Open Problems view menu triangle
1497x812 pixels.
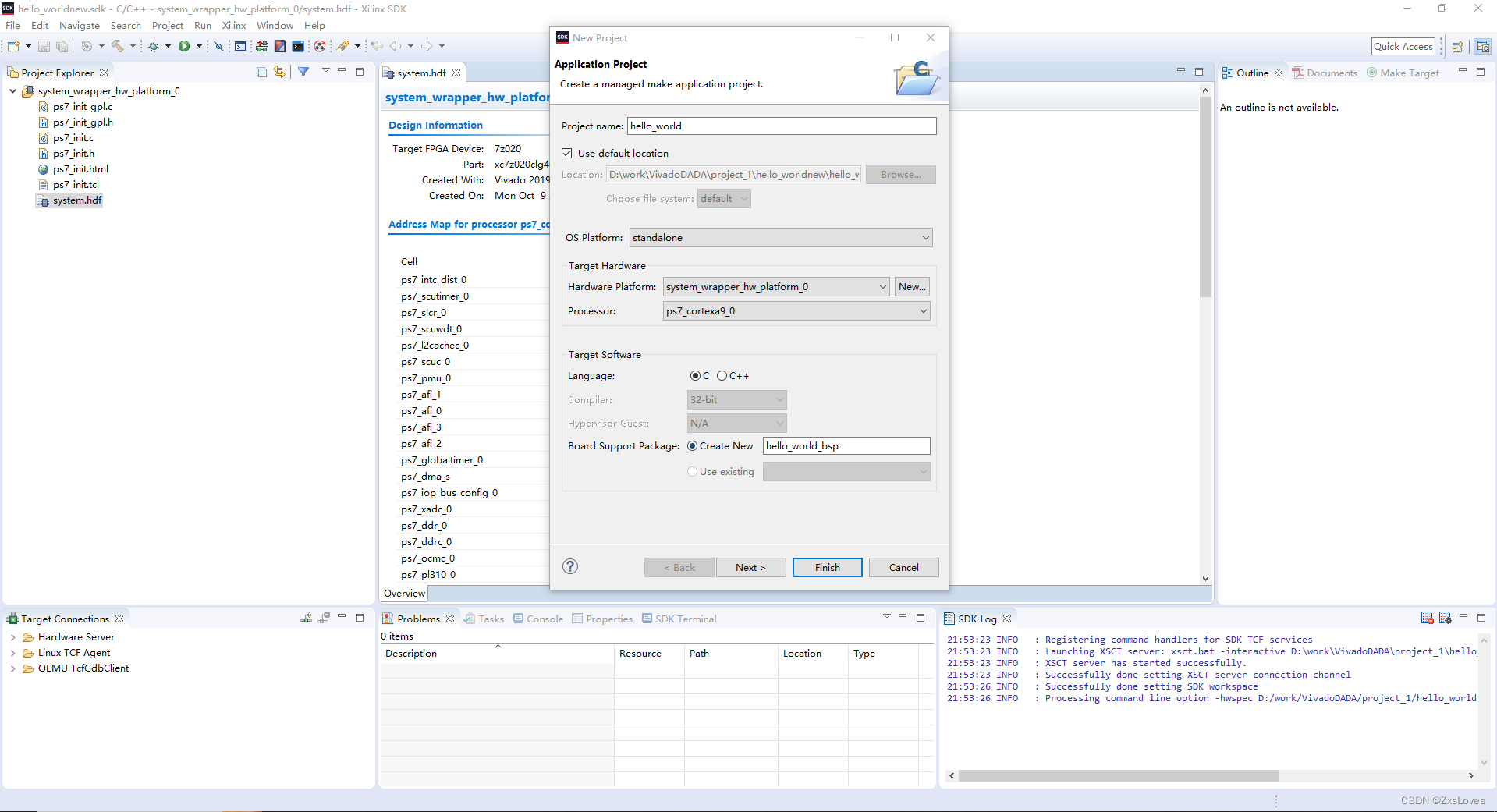point(886,616)
